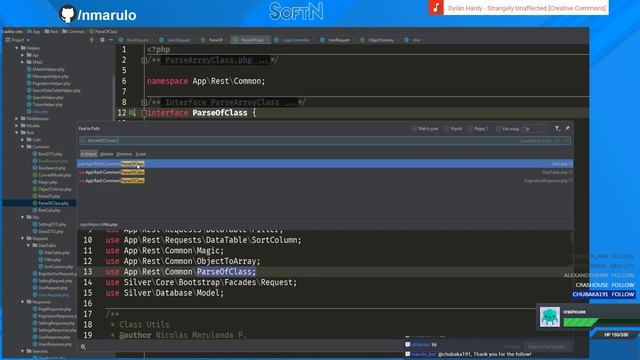Expand the Middlewares folder in tree
Screen dimensions: 640x360
(x=17, y=119)
